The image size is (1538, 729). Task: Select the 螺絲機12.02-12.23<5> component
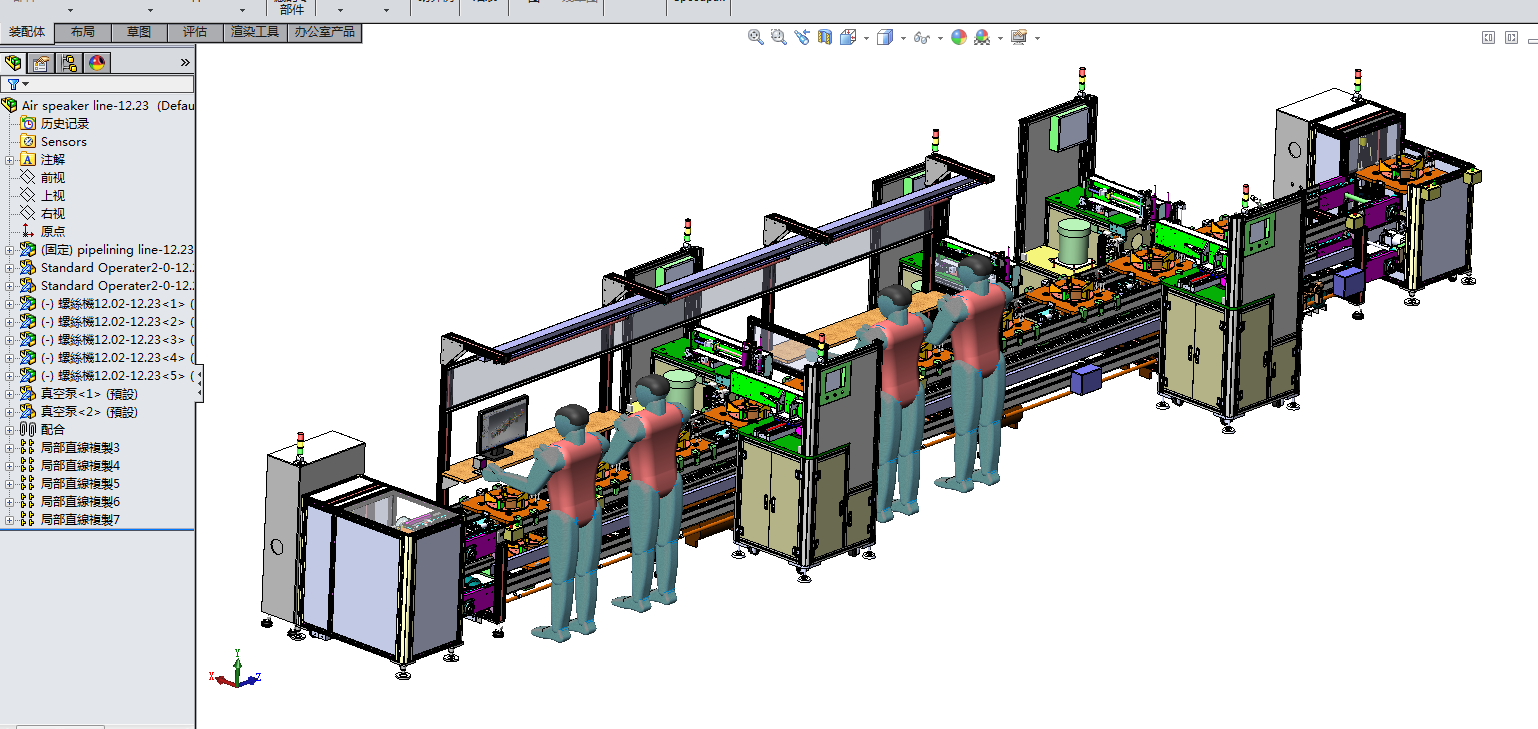click(x=118, y=375)
